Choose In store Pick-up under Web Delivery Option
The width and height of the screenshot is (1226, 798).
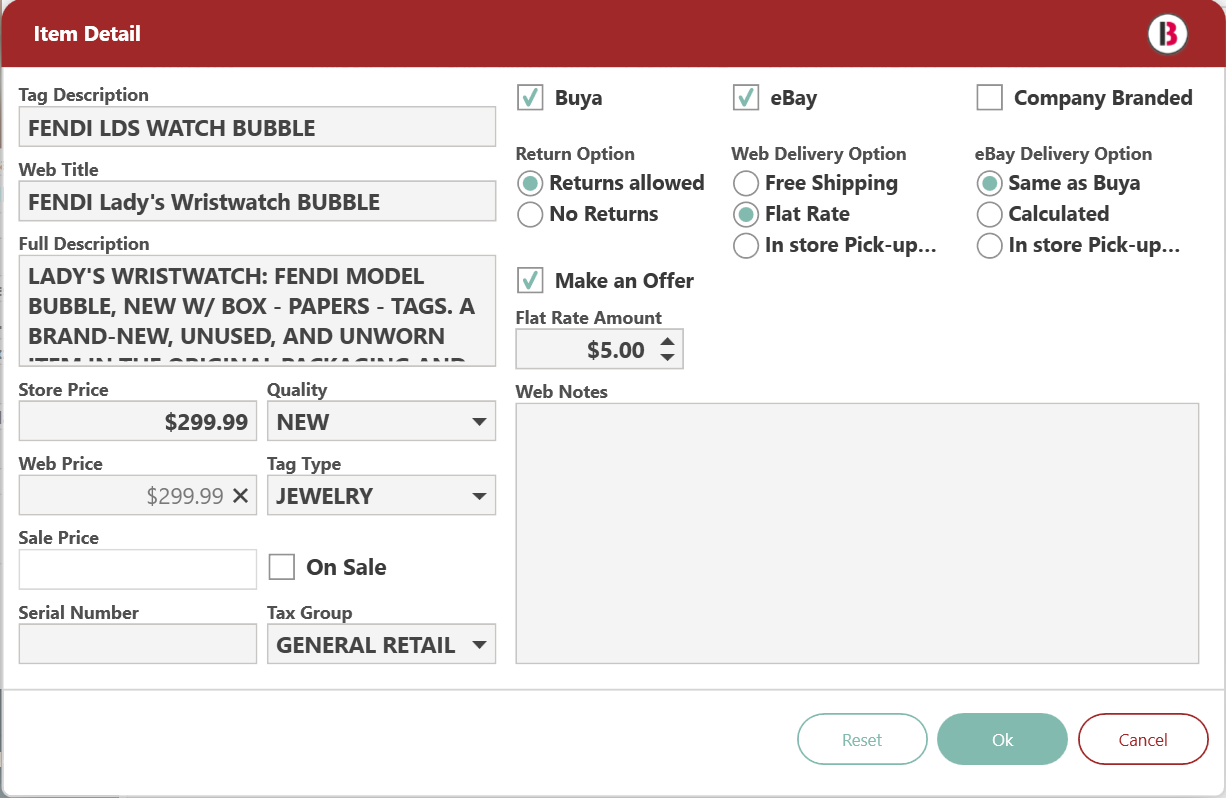pyautogui.click(x=746, y=245)
